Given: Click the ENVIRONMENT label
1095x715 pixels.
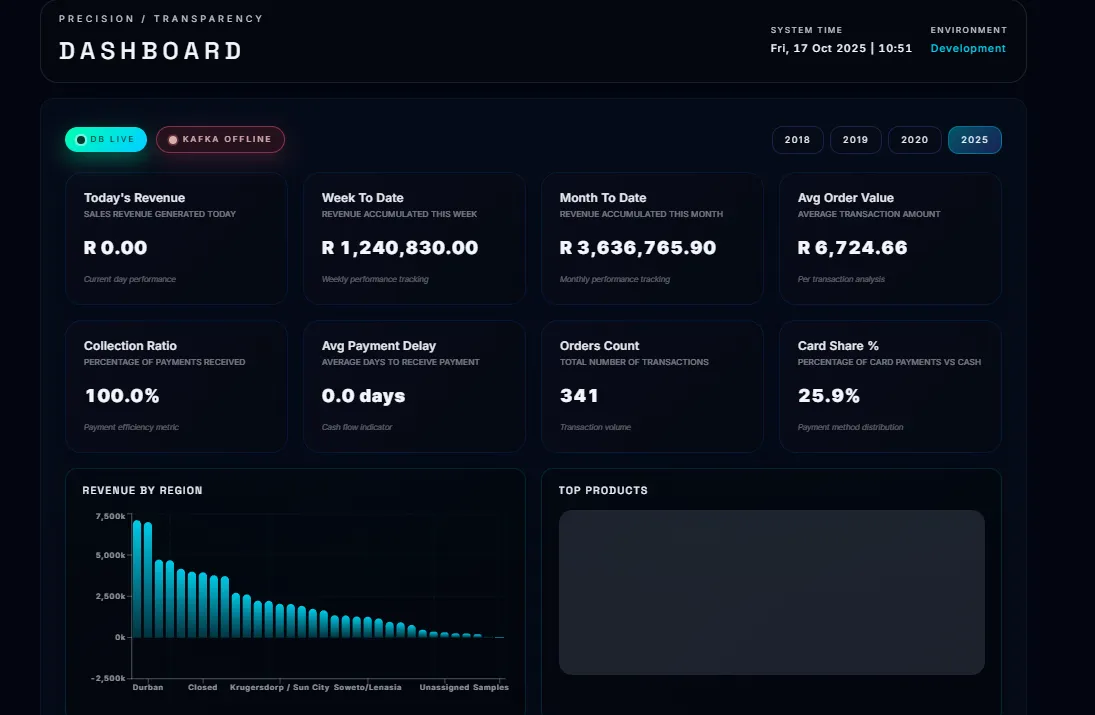Looking at the screenshot, I should click(969, 30).
